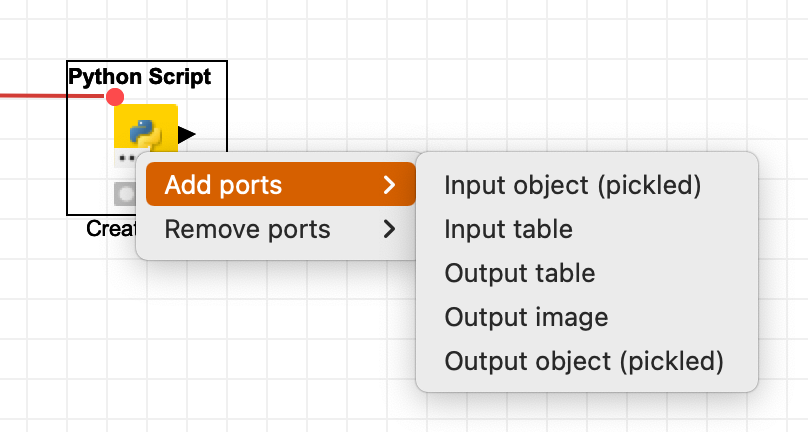Screen dimensions: 808x432
Task: Select Output image port option
Action: (x=526, y=318)
